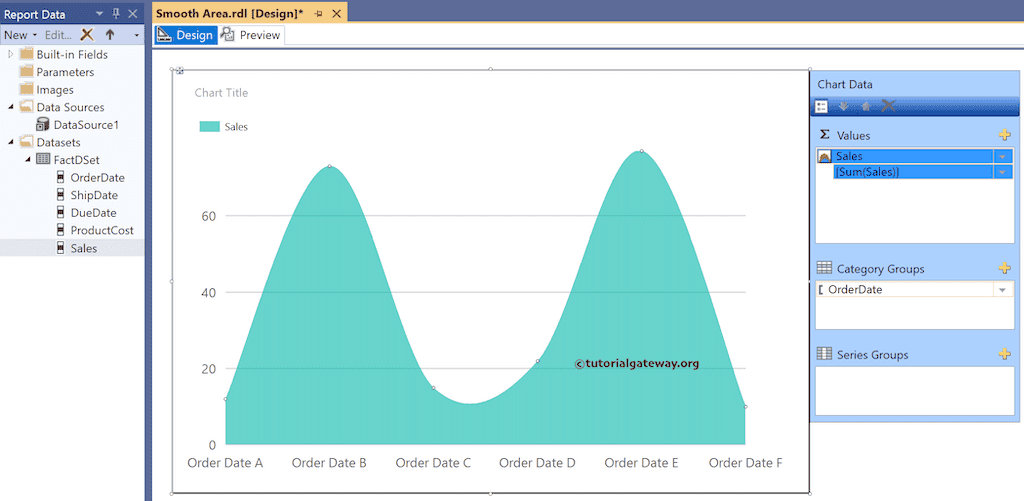Select the OrderDate field icon
Image resolution: width=1024 pixels, height=501 pixels.
click(61, 177)
